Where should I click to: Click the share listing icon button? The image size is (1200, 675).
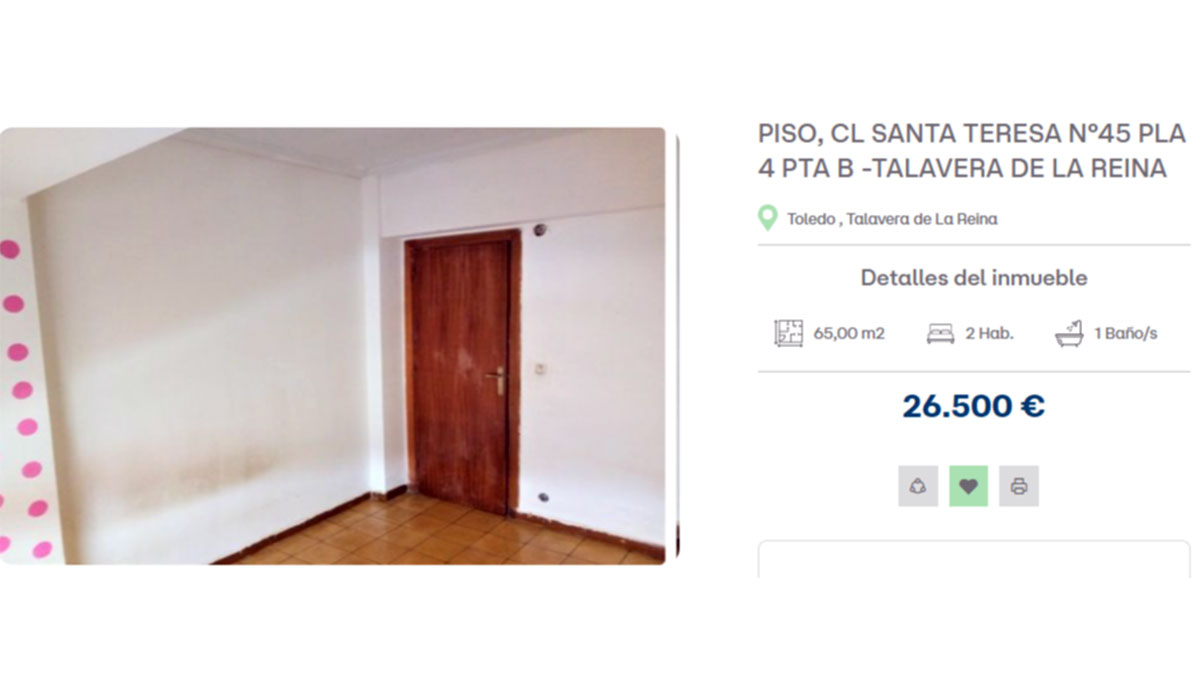918,486
